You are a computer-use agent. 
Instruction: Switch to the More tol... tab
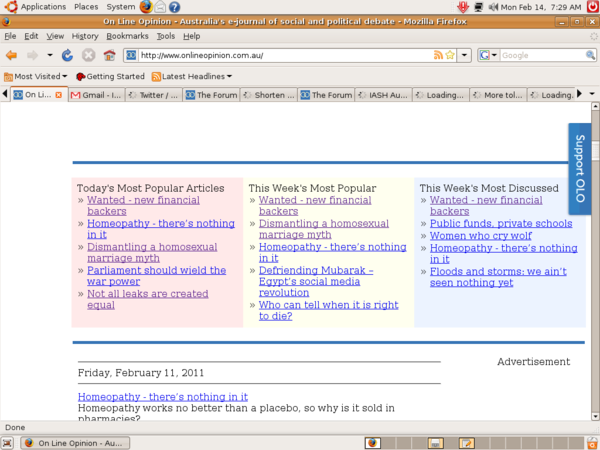tap(498, 95)
